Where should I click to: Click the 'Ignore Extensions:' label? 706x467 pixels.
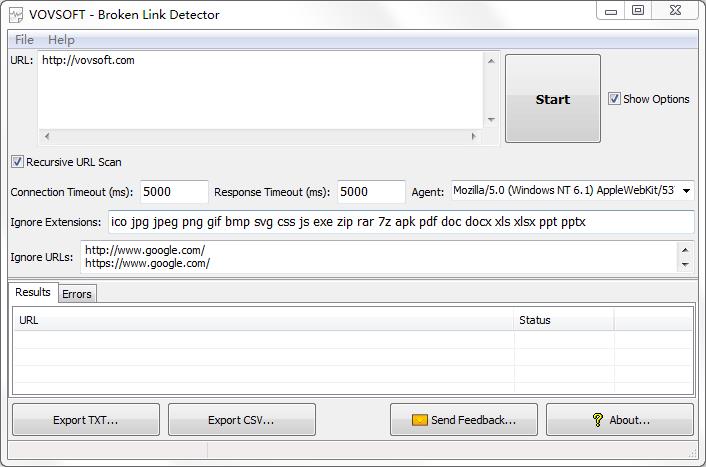(x=56, y=222)
